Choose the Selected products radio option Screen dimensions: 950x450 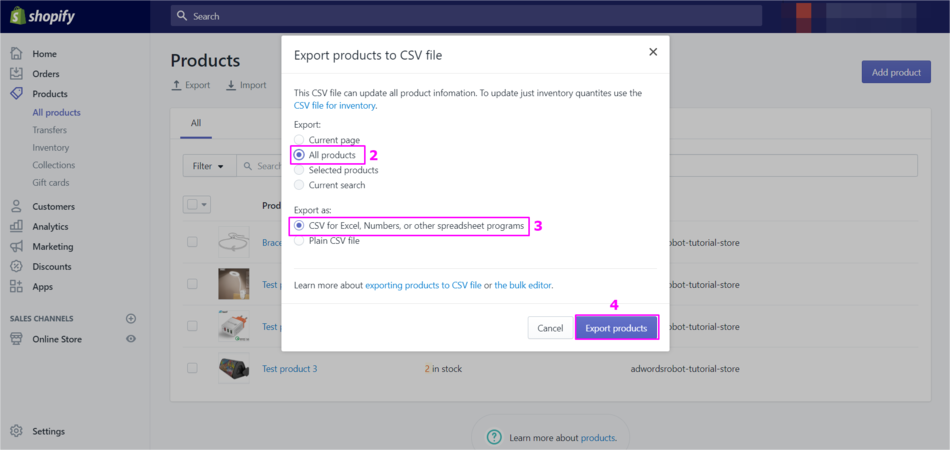(299, 170)
